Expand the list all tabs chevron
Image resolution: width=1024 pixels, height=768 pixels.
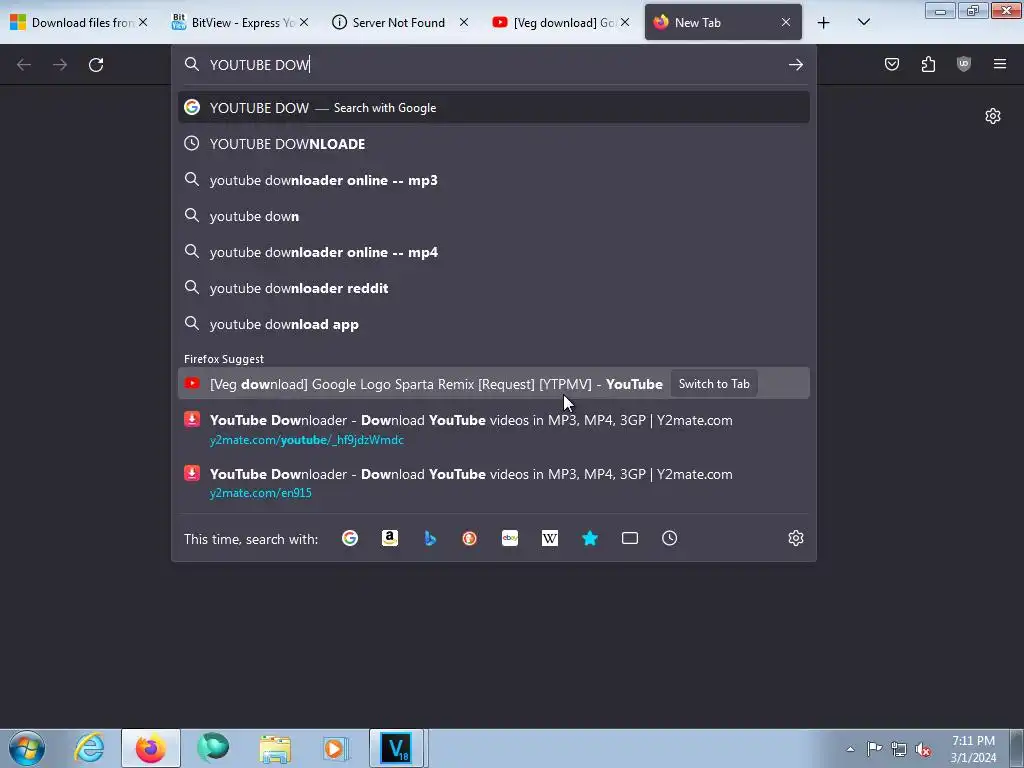863,22
